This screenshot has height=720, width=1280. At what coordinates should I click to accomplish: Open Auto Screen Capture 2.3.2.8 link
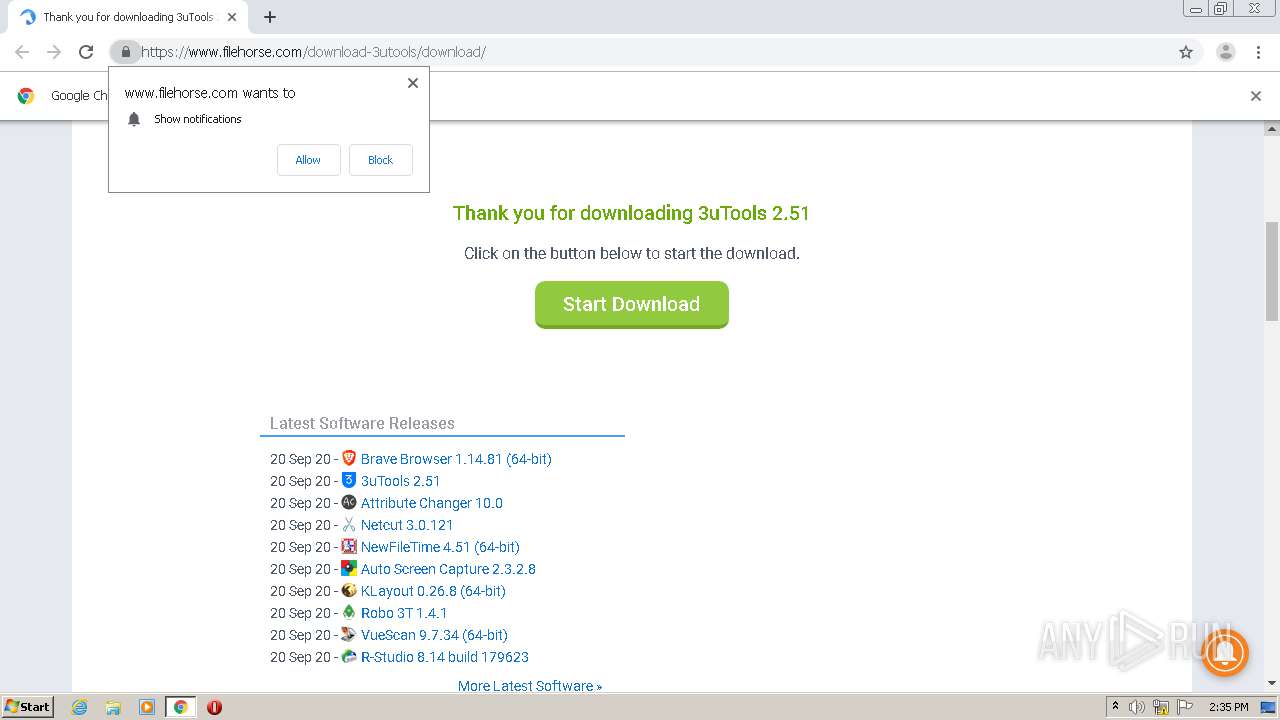[448, 569]
